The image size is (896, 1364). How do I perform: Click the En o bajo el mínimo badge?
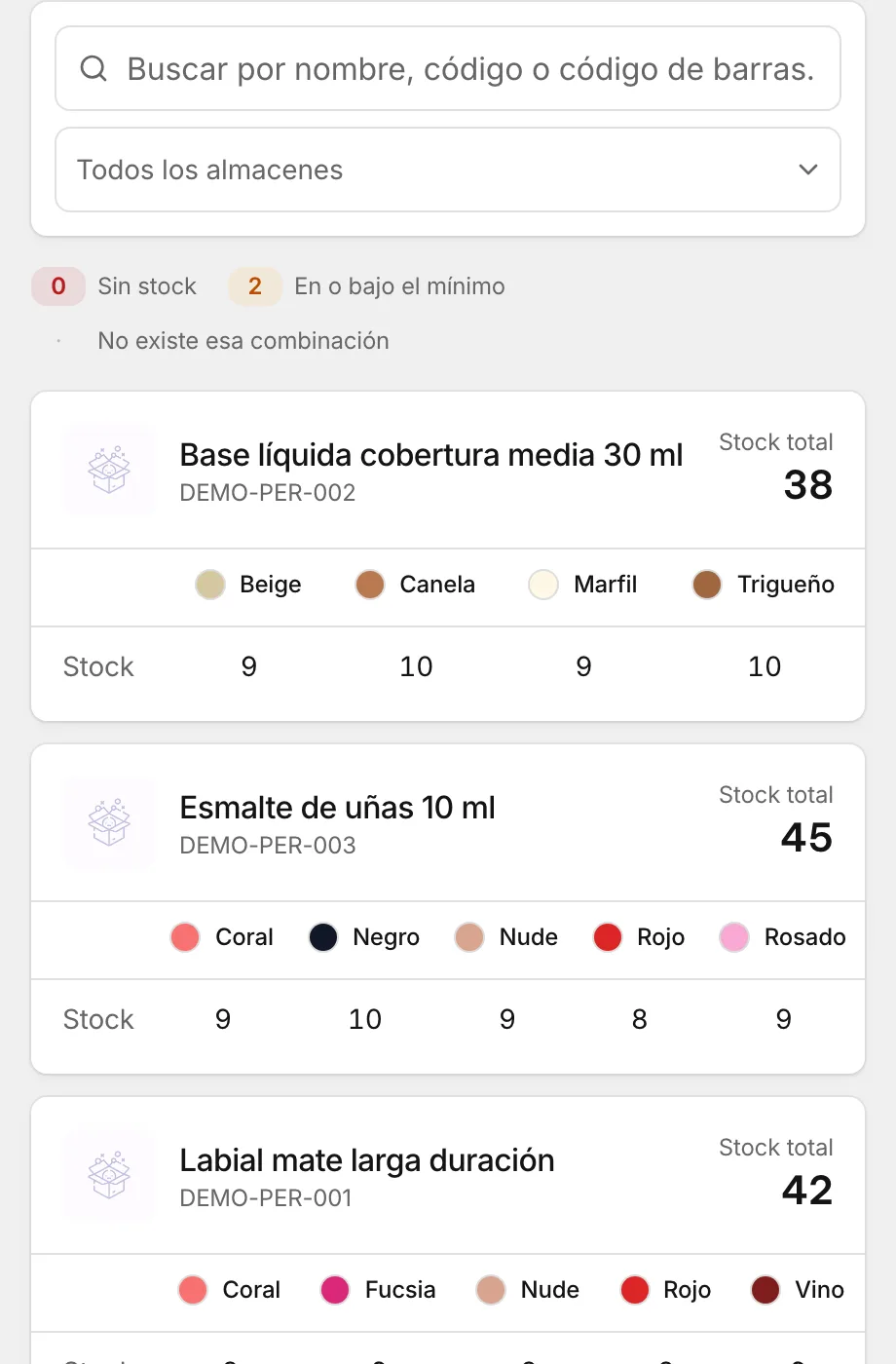point(255,286)
